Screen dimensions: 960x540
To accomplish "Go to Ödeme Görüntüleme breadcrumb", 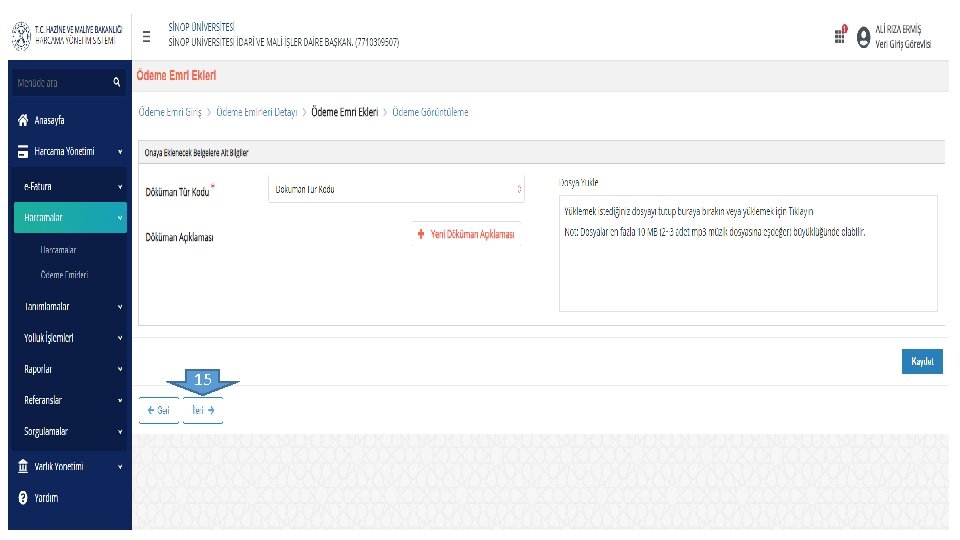I will click(x=430, y=112).
